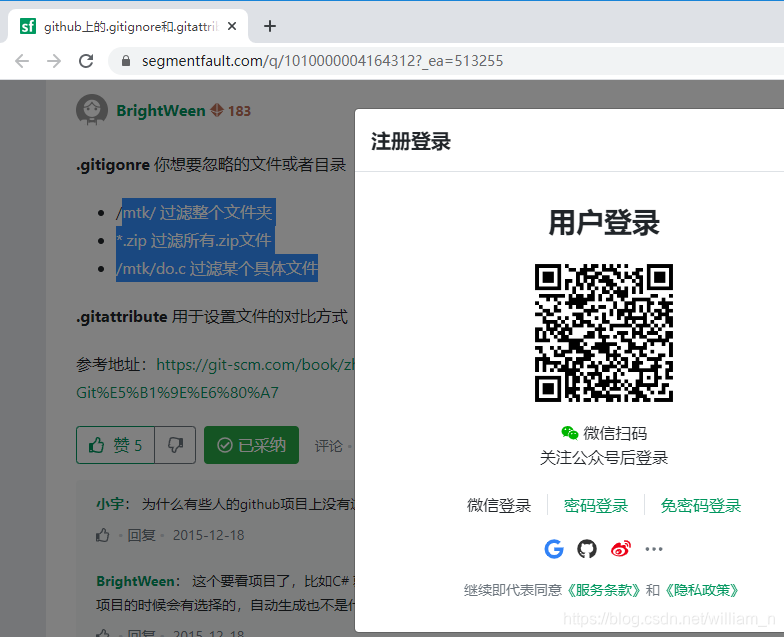The width and height of the screenshot is (784, 637).
Task: Upvote the answer with 赞 5
Action: (x=116, y=445)
